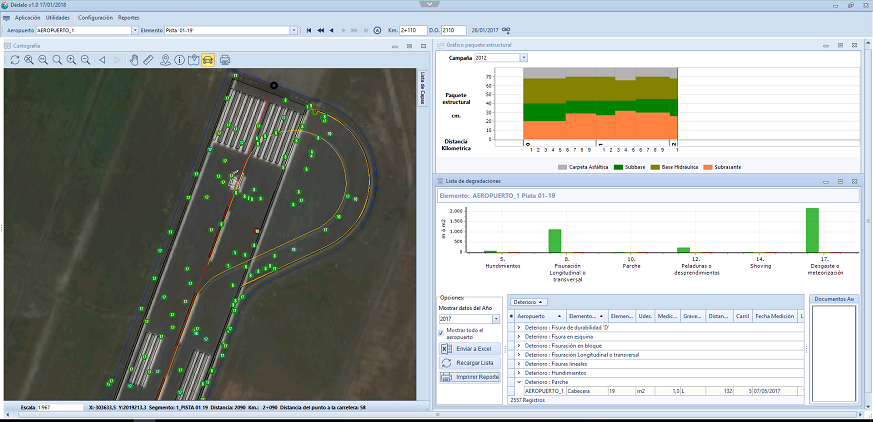Open the Reportes menu
This screenshot has height=422, width=873.
[x=128, y=18]
